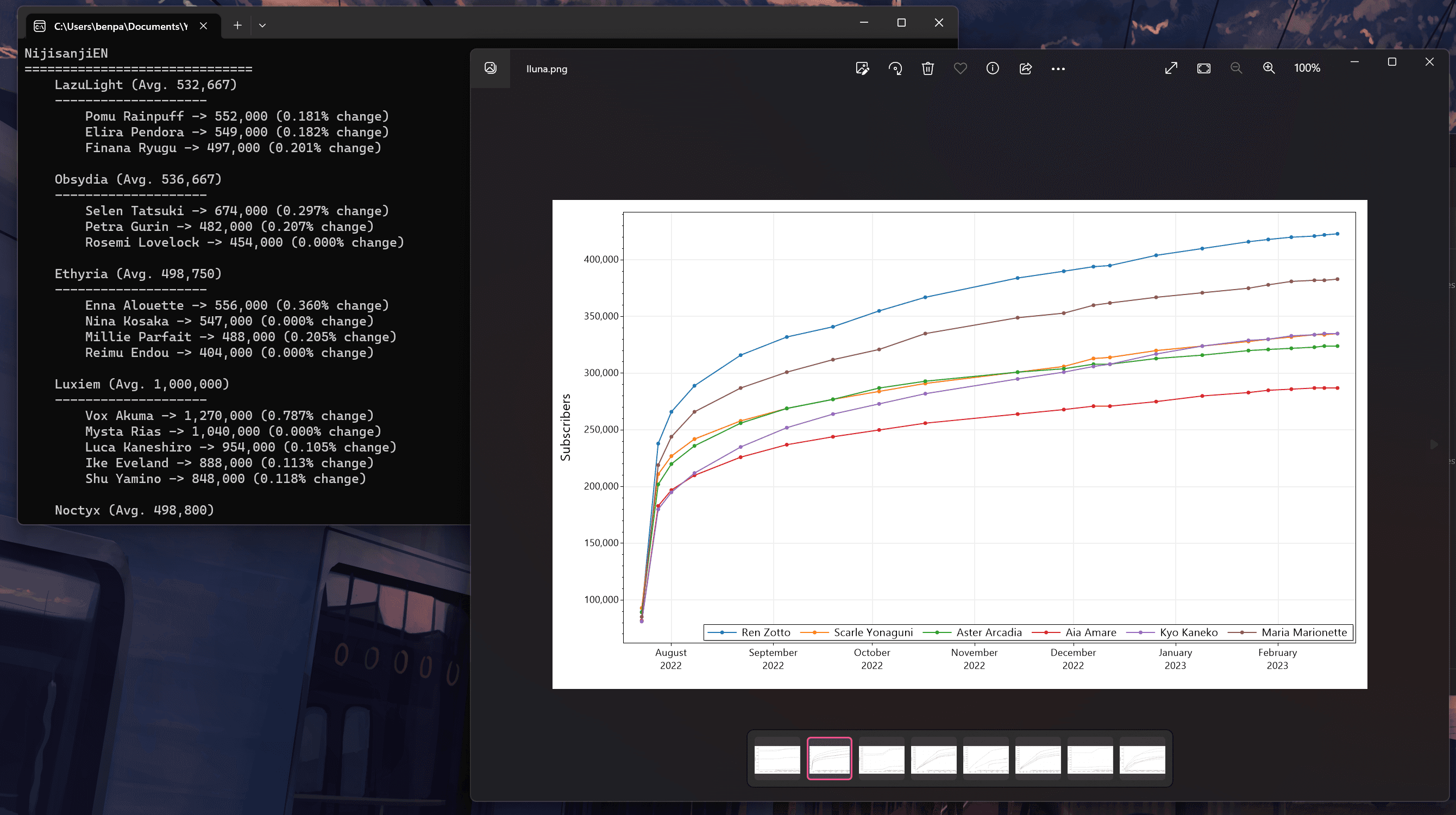Screen dimensions: 1456x815
Task: Click the 'Obsydia (Avg. 536,667)' line
Action: tap(138, 179)
